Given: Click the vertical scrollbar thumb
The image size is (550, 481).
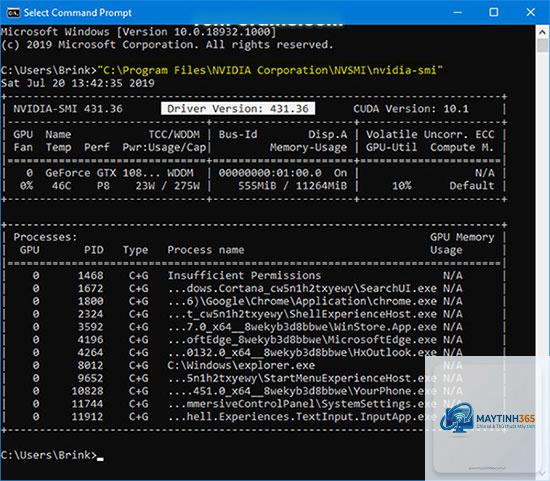Looking at the screenshot, I should (x=542, y=46).
